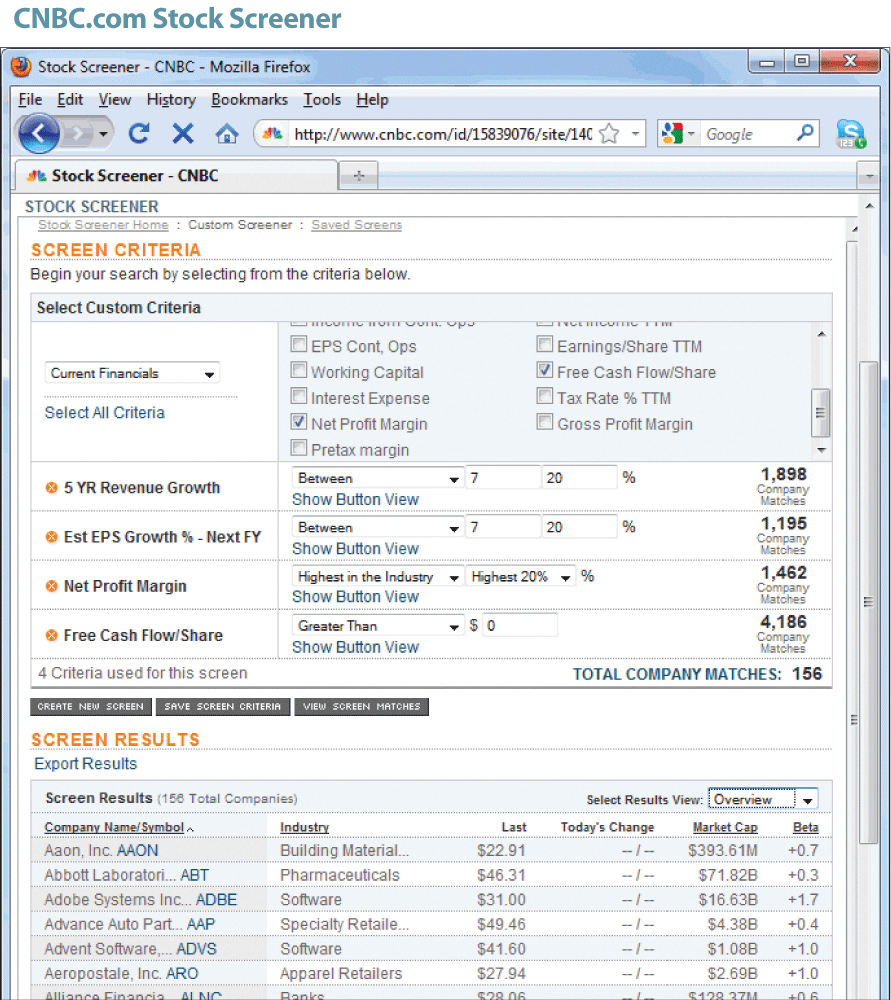The width and height of the screenshot is (891, 1000).
Task: Open the Tools menu
Action: pyautogui.click(x=322, y=100)
